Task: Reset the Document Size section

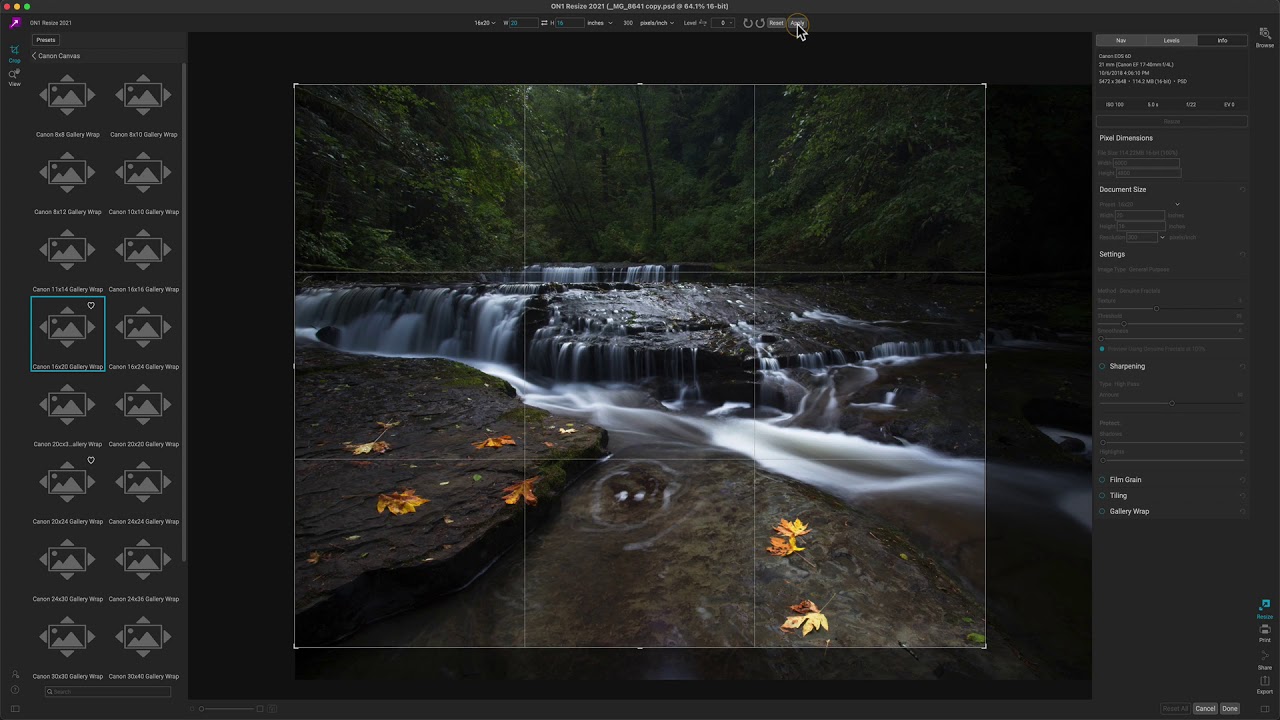Action: [1243, 189]
